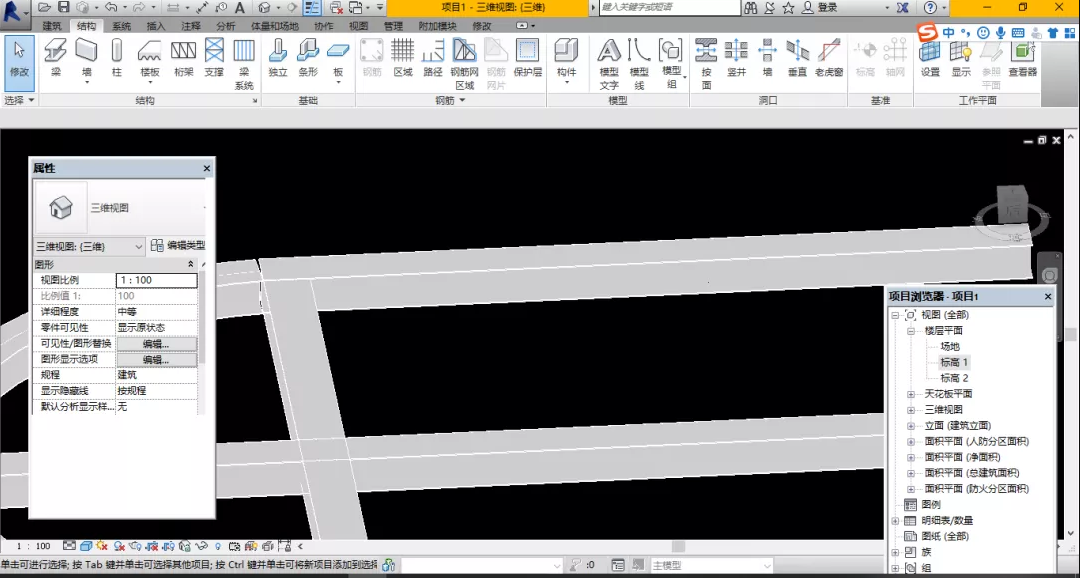The width and height of the screenshot is (1080, 578).
Task: Click the Undo arrow in quick access toolbar
Action: click(110, 8)
